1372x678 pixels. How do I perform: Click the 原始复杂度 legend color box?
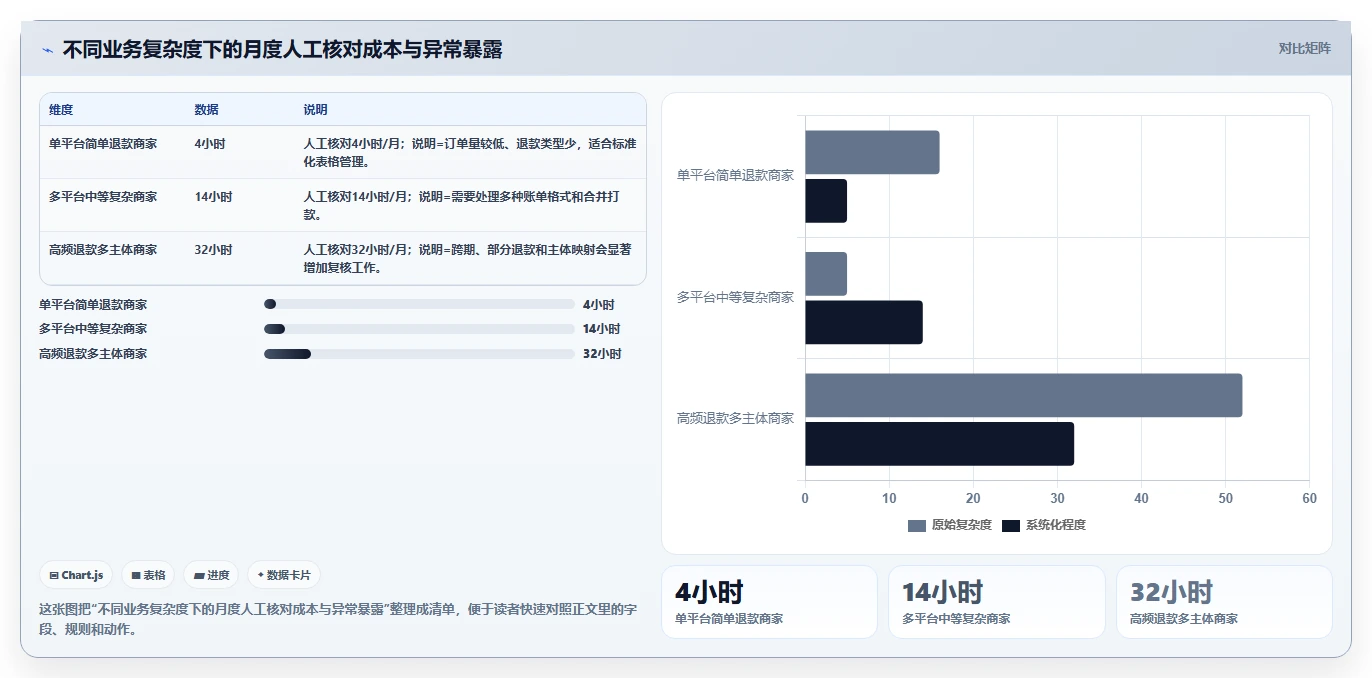917,526
